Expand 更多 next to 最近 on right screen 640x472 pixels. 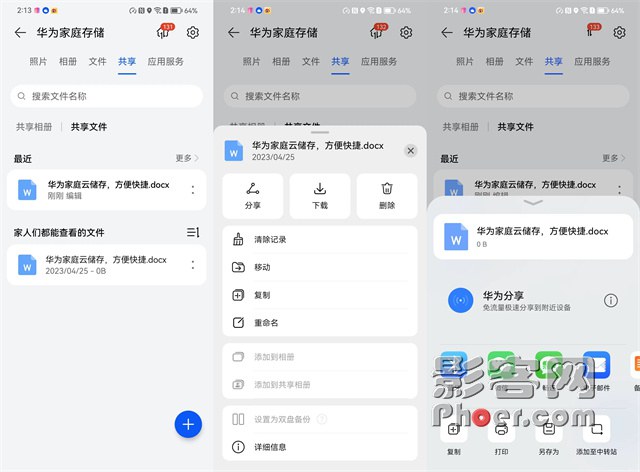click(613, 158)
